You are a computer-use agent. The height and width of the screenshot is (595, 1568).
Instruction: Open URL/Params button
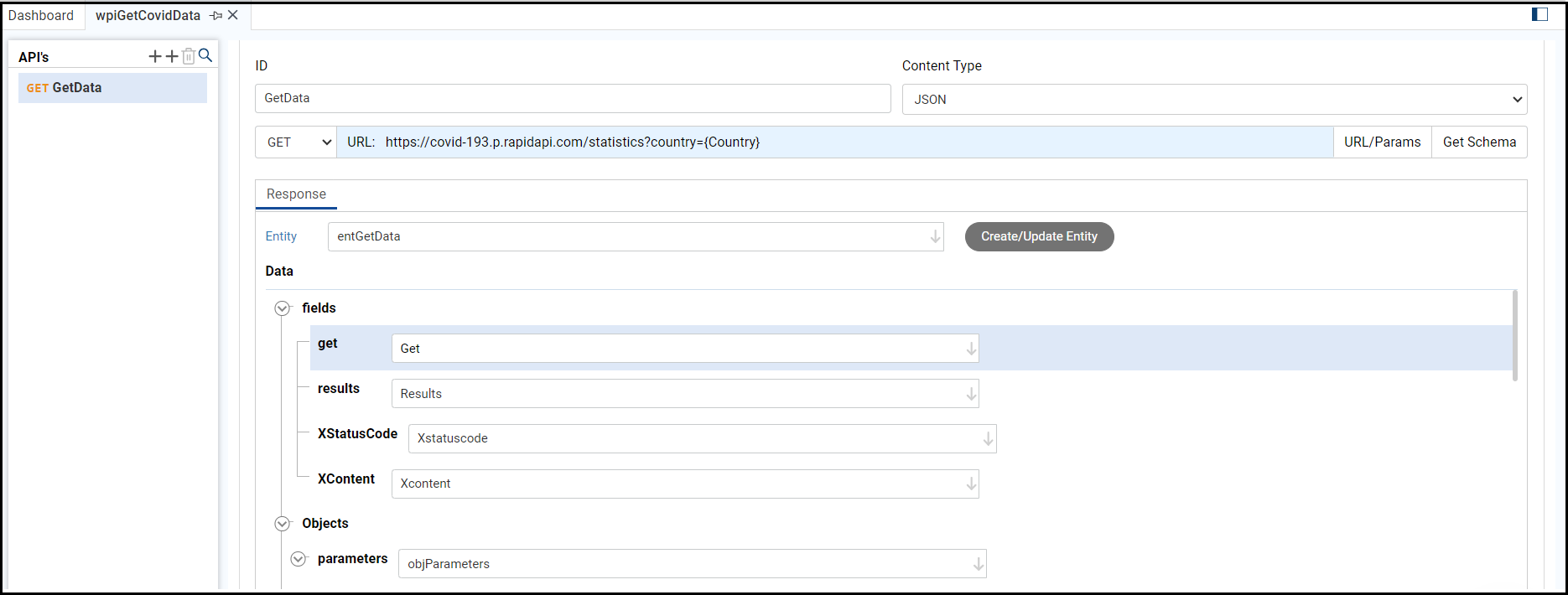click(x=1382, y=142)
